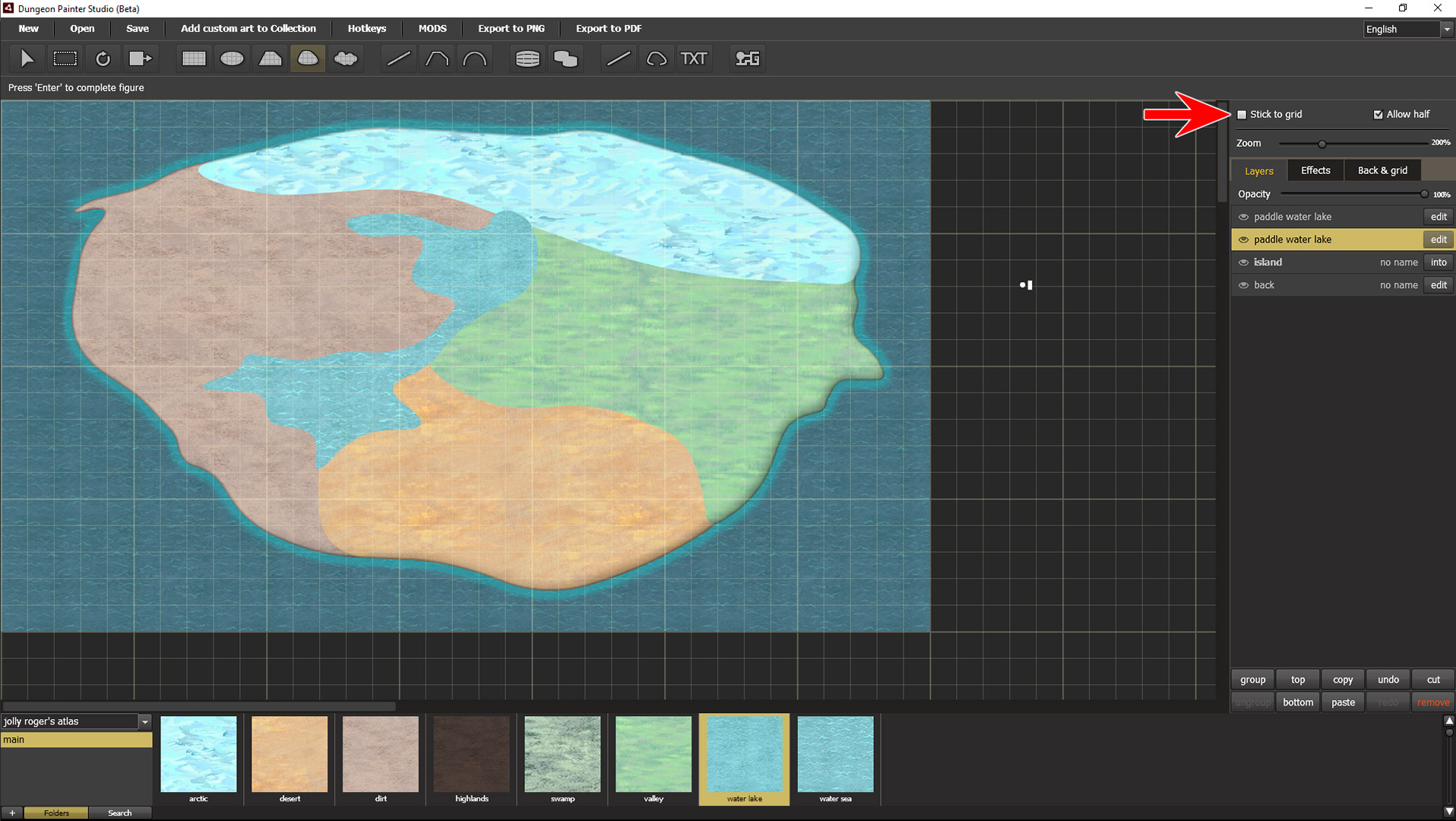Click Export to PNG

[x=511, y=28]
